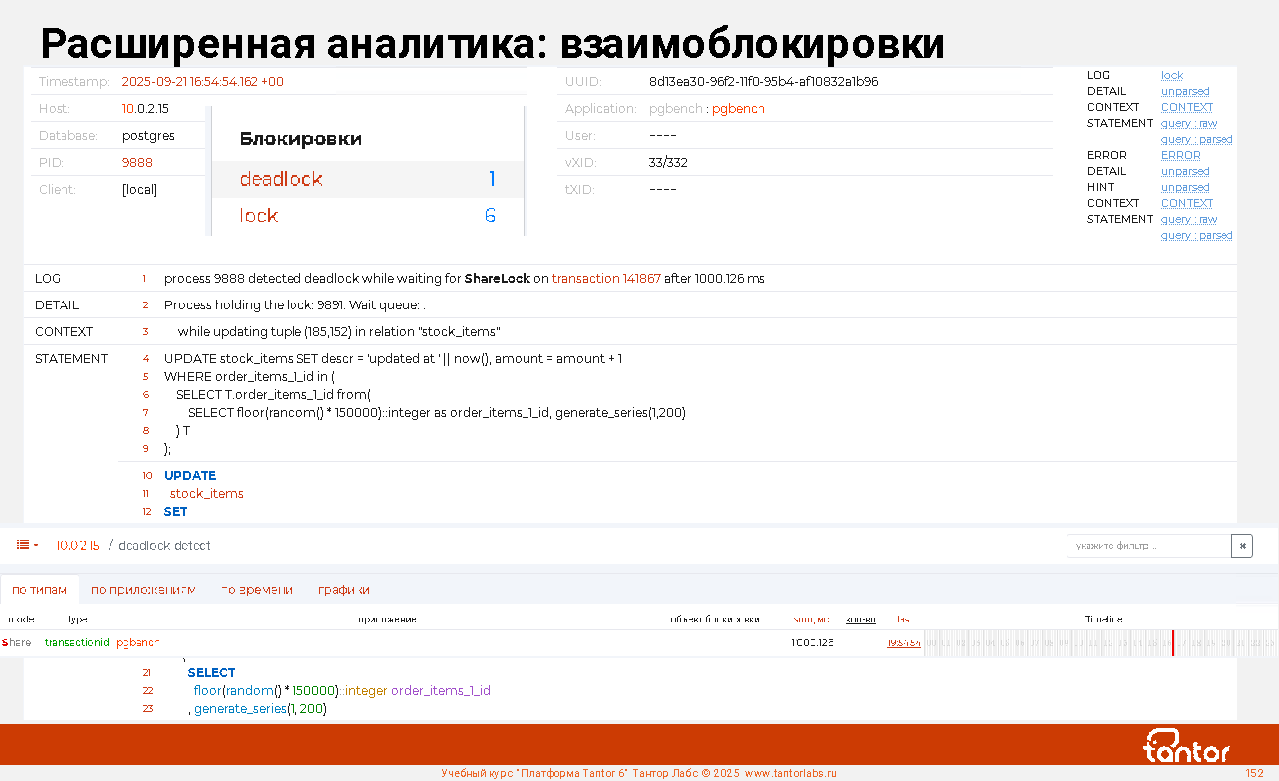Click the red marker on the Timeline
1279x781 pixels.
click(x=1173, y=642)
